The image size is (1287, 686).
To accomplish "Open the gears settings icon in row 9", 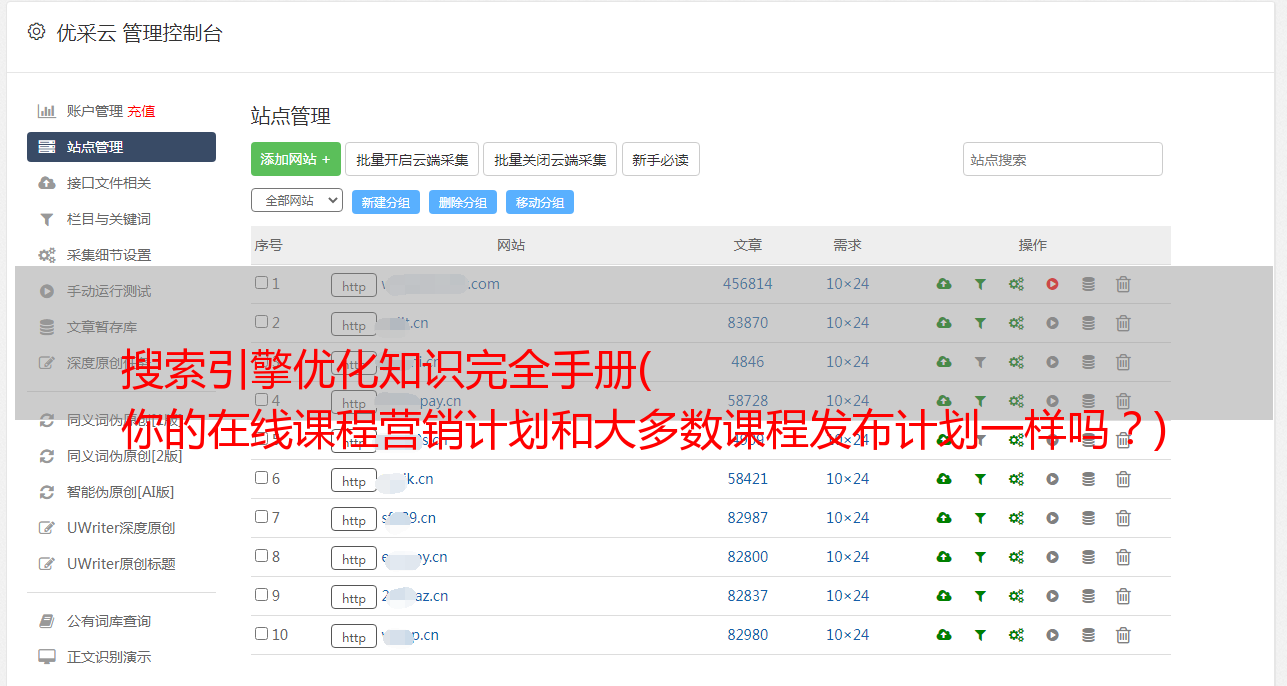I will tap(1016, 596).
